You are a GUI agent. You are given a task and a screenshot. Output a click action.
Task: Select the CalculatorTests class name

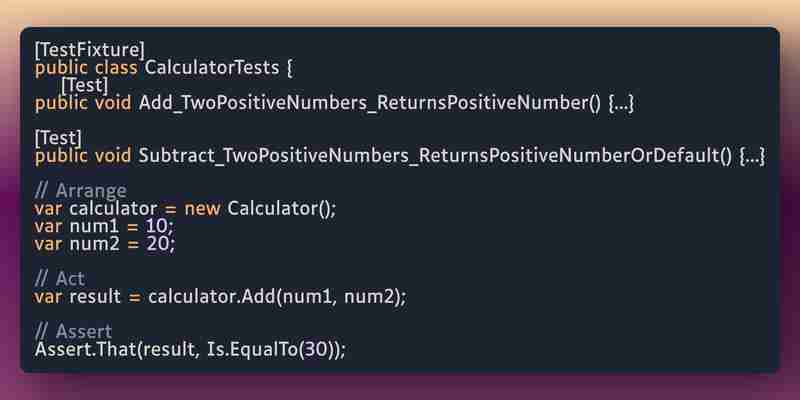click(x=212, y=68)
